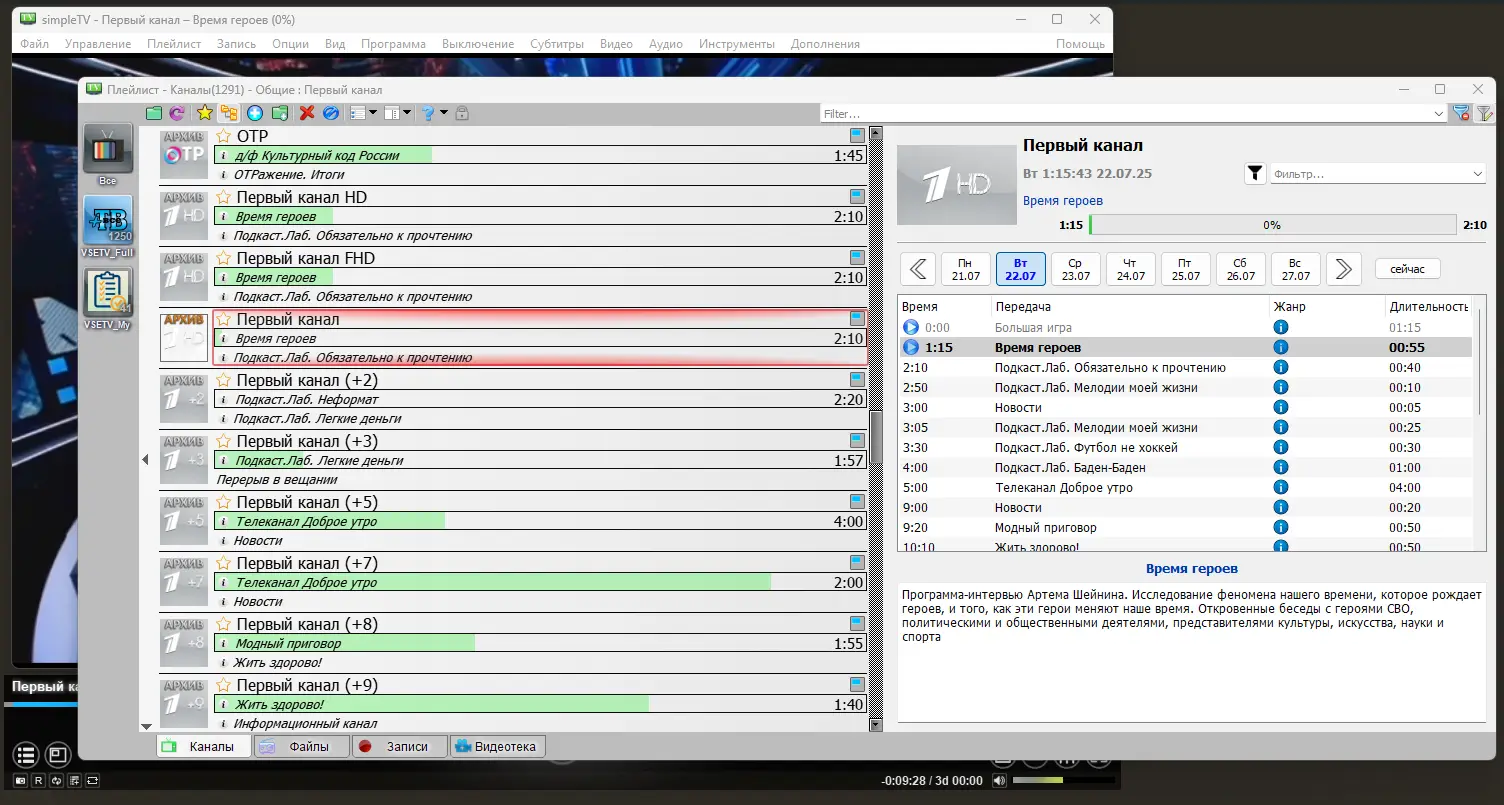Toggle the blue box on Первый канал (+9) row
Image resolution: width=1504 pixels, height=805 pixels.
pos(857,684)
